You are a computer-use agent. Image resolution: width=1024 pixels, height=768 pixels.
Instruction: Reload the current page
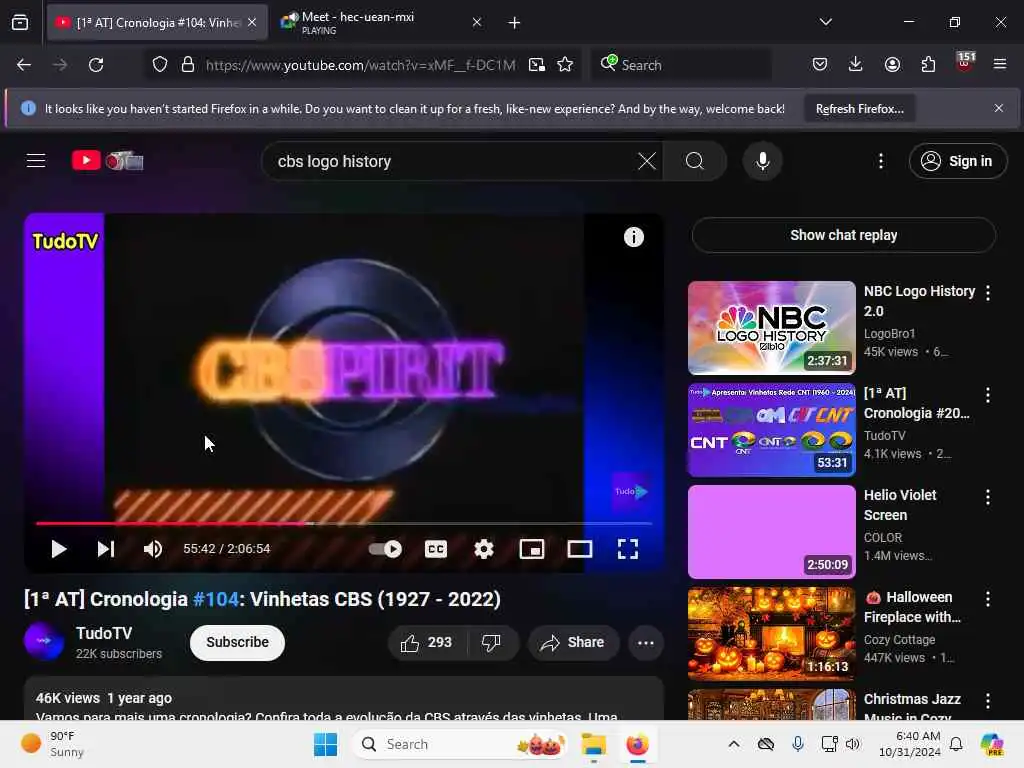point(96,65)
